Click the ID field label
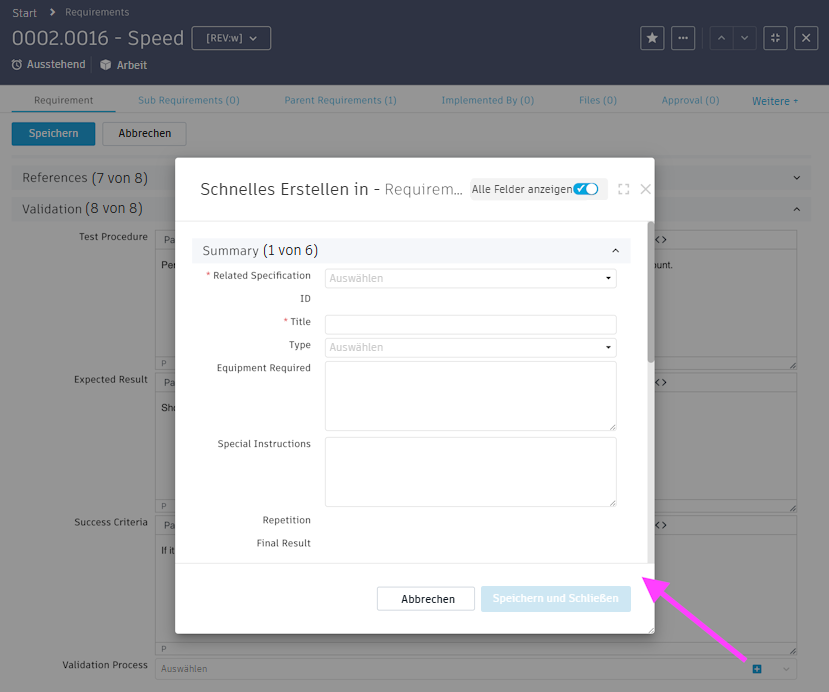Image resolution: width=829 pixels, height=692 pixels. click(305, 299)
